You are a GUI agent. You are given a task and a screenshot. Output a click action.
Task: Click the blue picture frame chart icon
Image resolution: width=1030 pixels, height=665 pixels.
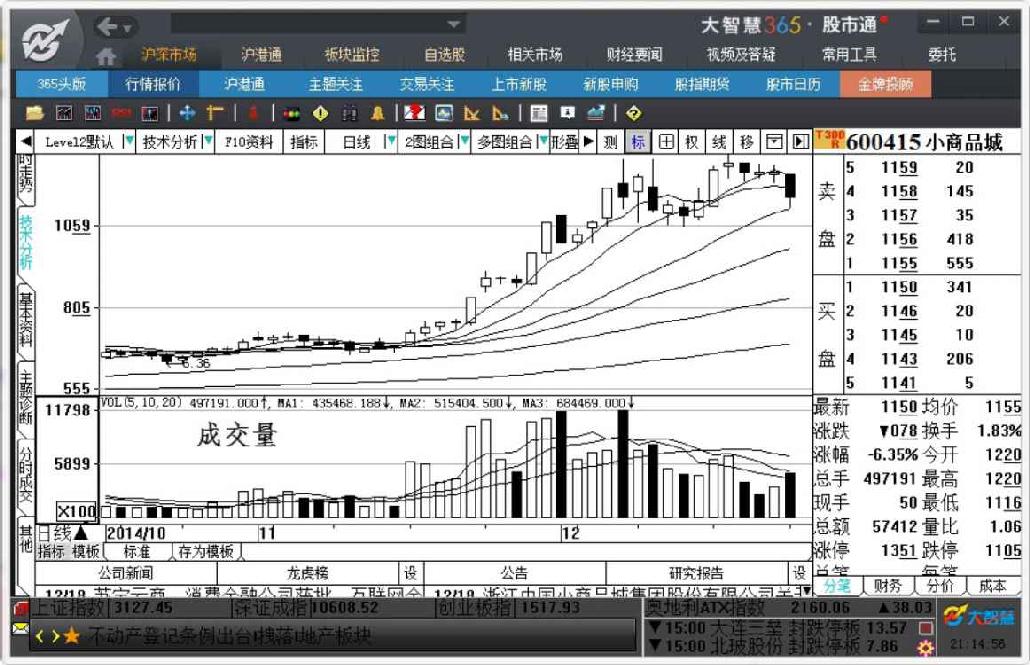tap(443, 114)
